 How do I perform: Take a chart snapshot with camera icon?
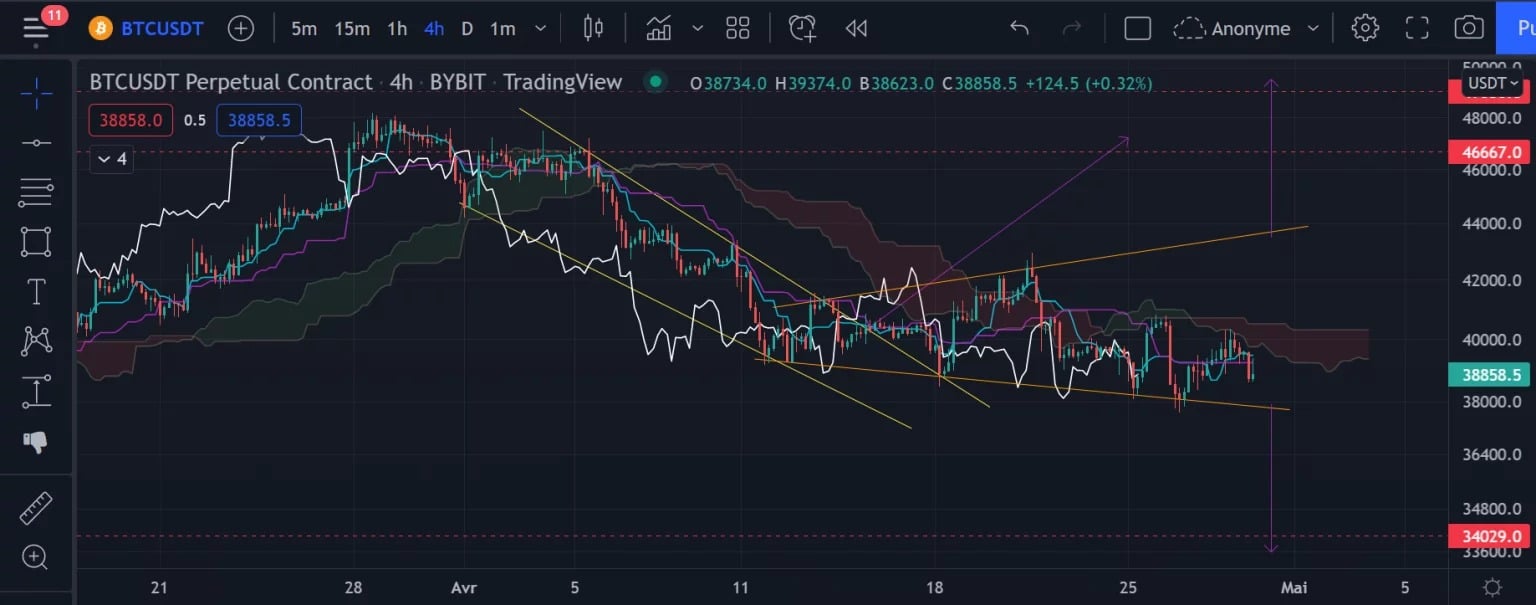click(1468, 28)
